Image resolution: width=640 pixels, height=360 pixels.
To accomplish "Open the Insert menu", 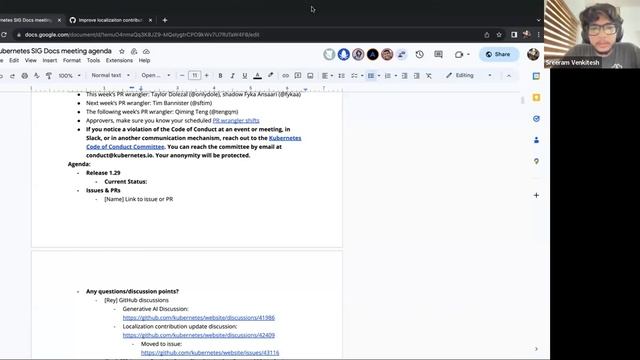I will (50, 60).
